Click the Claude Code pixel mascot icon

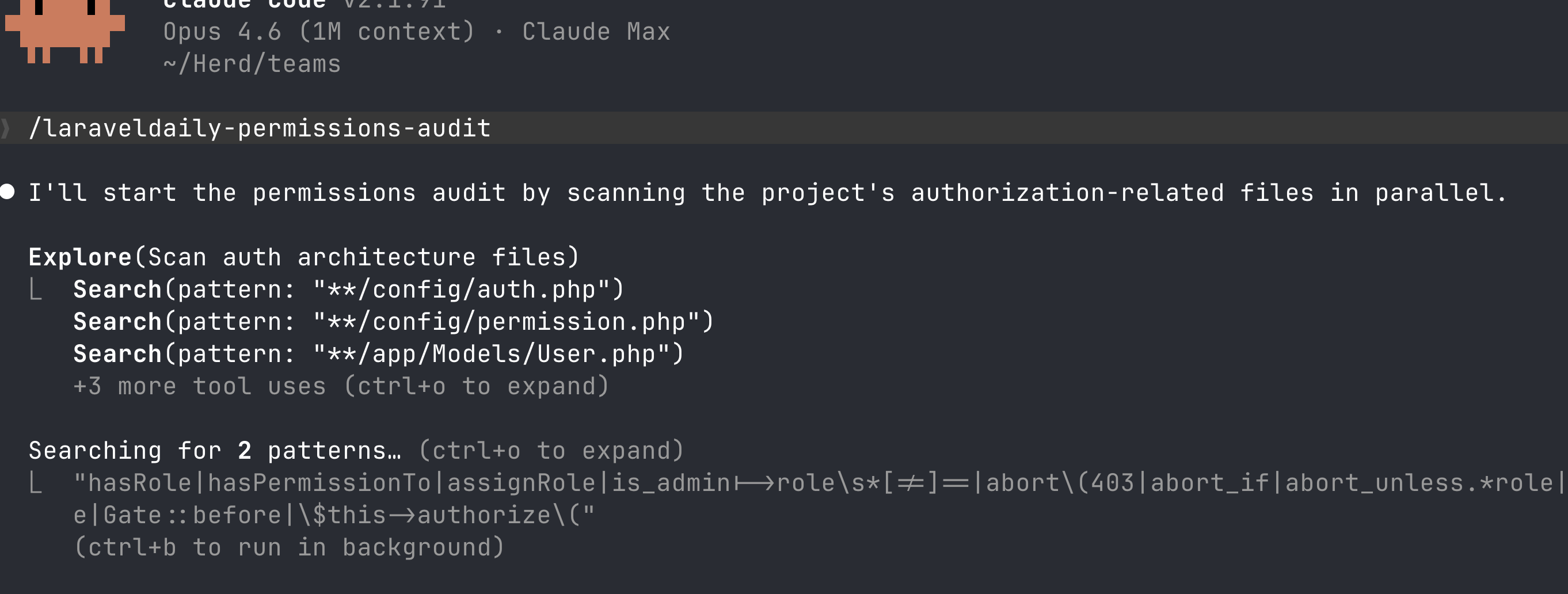pyautogui.click(x=64, y=29)
